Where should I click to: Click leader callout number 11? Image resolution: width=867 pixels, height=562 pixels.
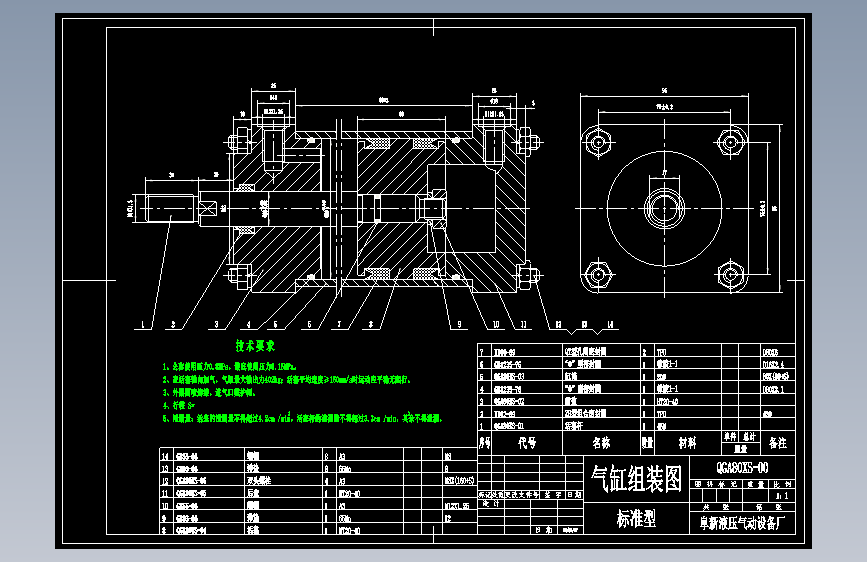(x=523, y=325)
